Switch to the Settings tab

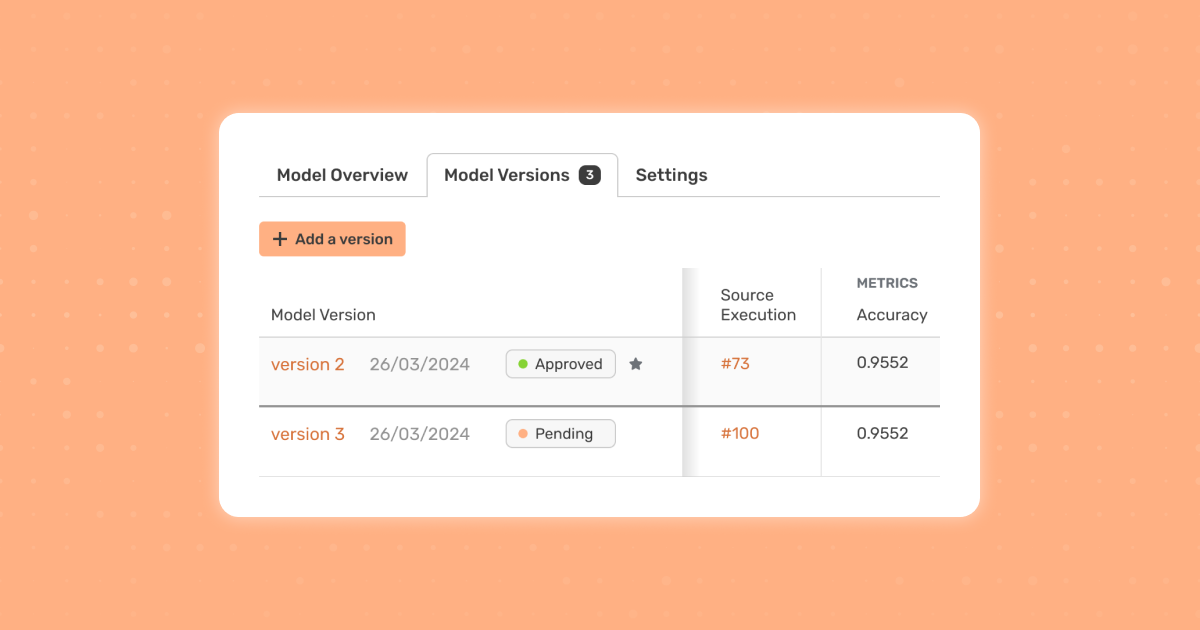(671, 175)
